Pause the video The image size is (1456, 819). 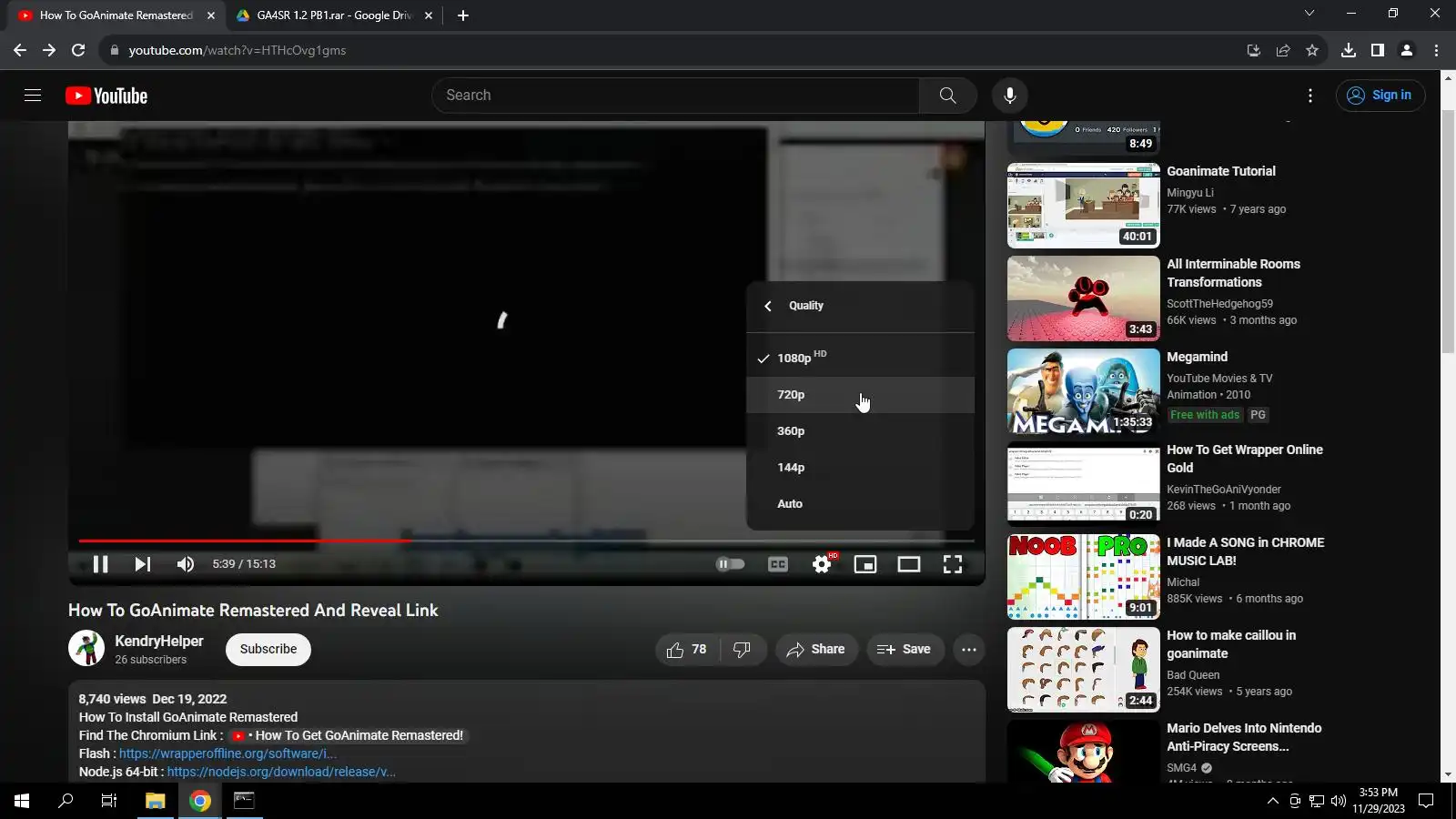(101, 564)
